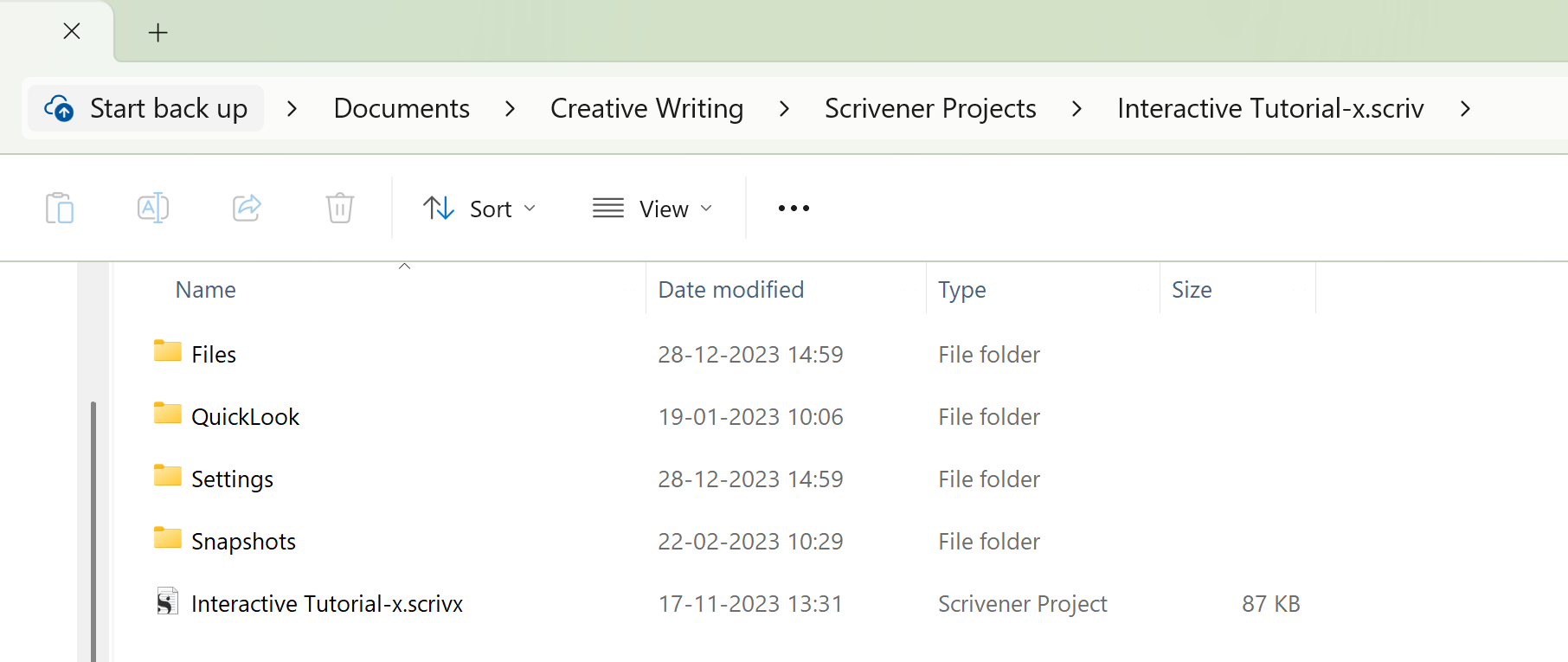This screenshot has height=662, width=1568.
Task: Sort by the Type column header
Action: 962,290
